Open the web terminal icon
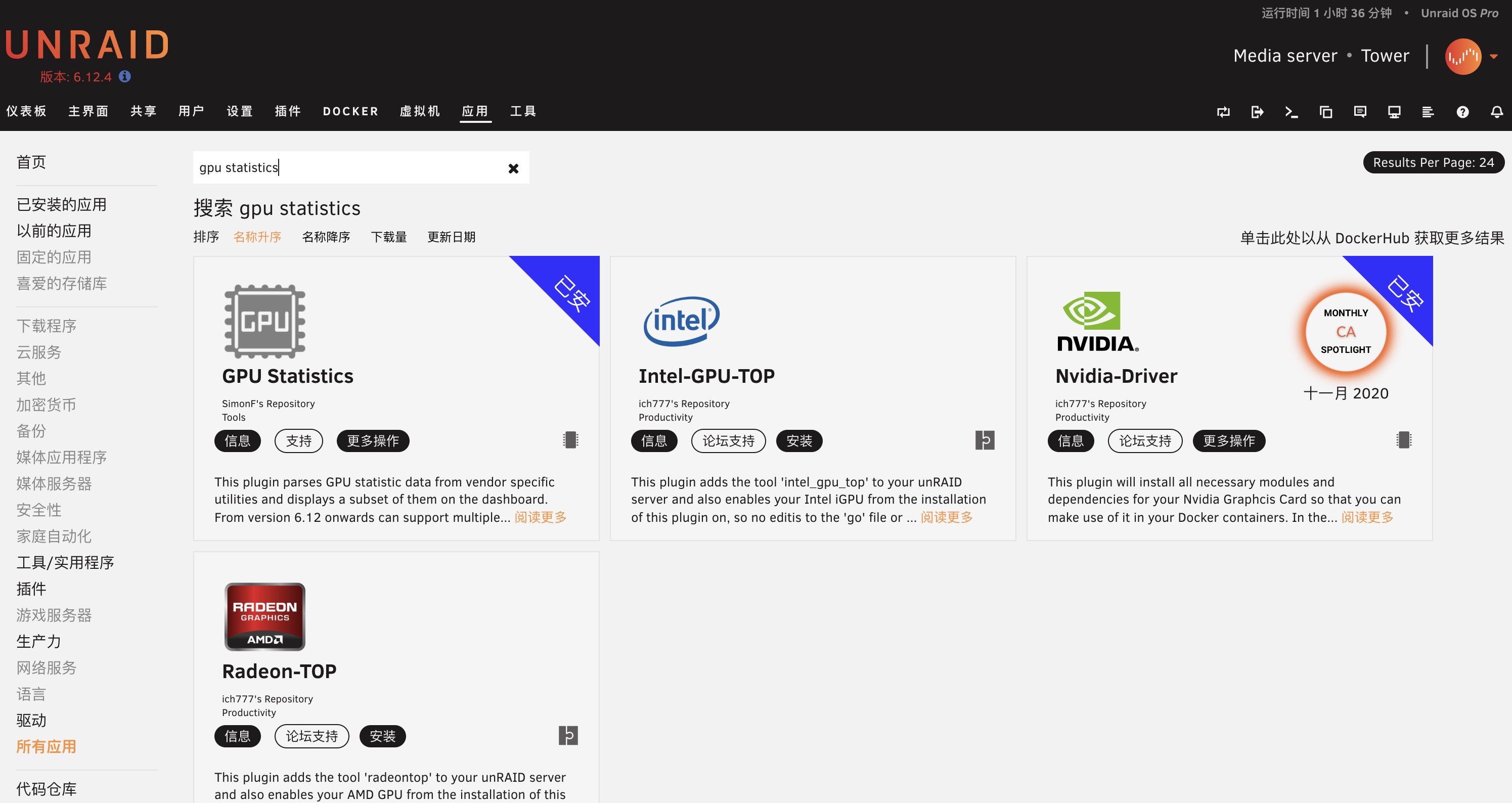The image size is (1512, 803). tap(1291, 112)
